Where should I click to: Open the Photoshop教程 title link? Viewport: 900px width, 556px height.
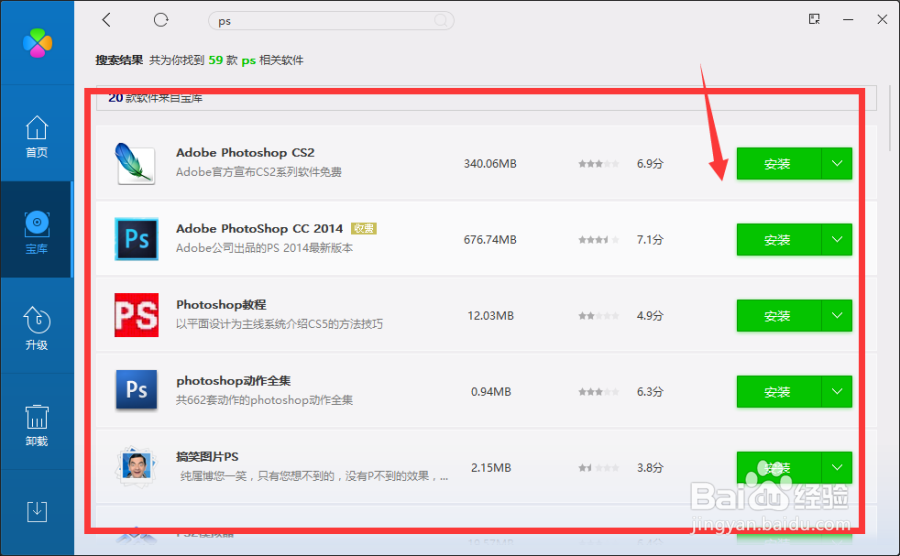(x=221, y=305)
